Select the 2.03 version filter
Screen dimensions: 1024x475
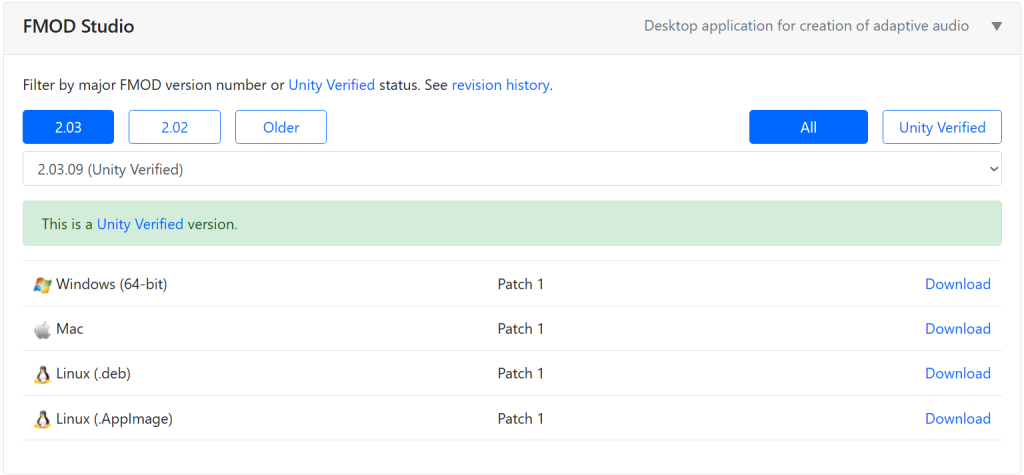click(69, 127)
